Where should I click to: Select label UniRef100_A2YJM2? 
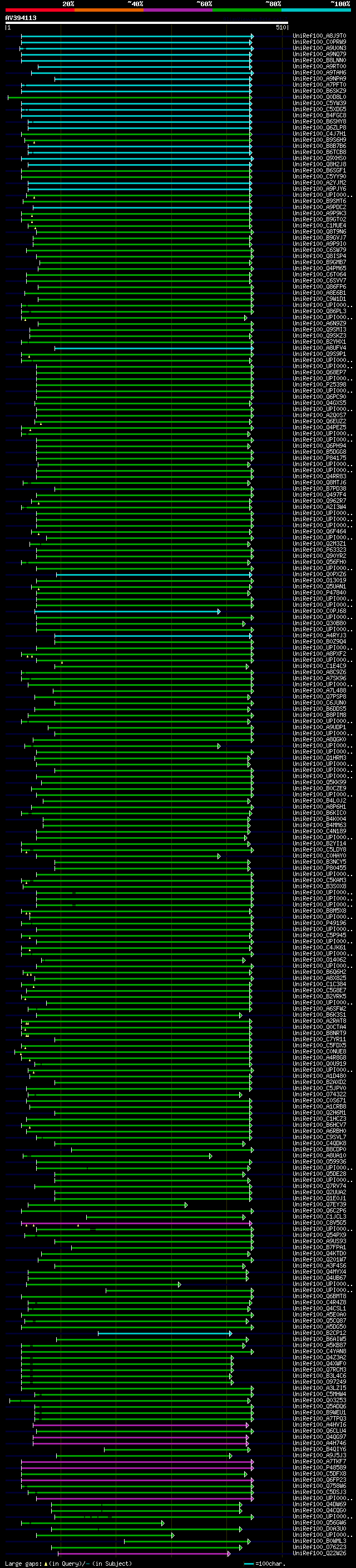tap(319, 183)
